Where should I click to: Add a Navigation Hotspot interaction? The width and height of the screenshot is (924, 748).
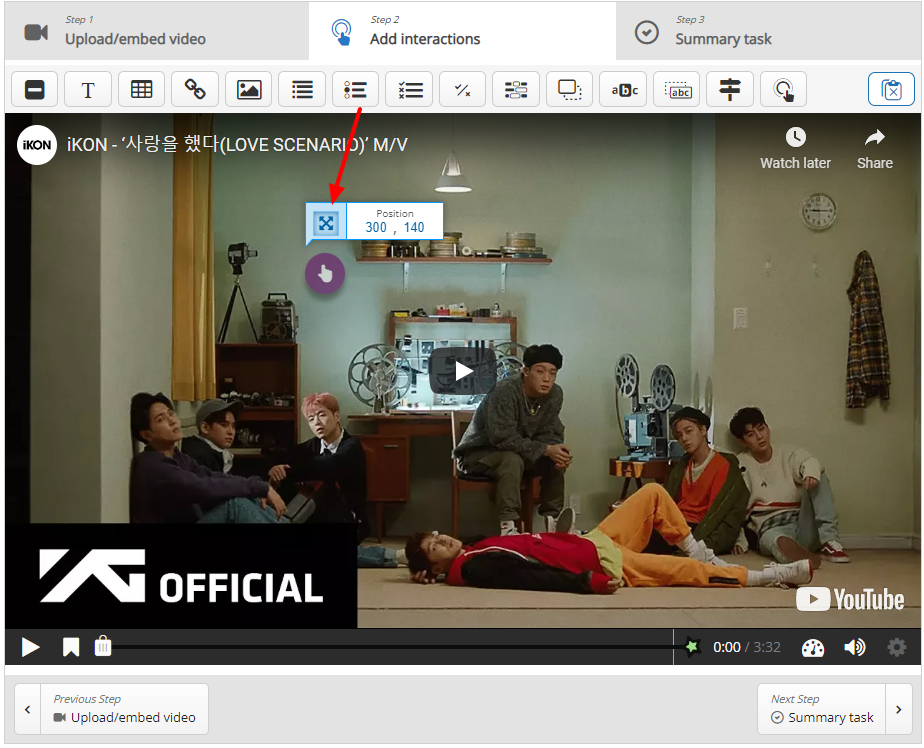point(784,90)
